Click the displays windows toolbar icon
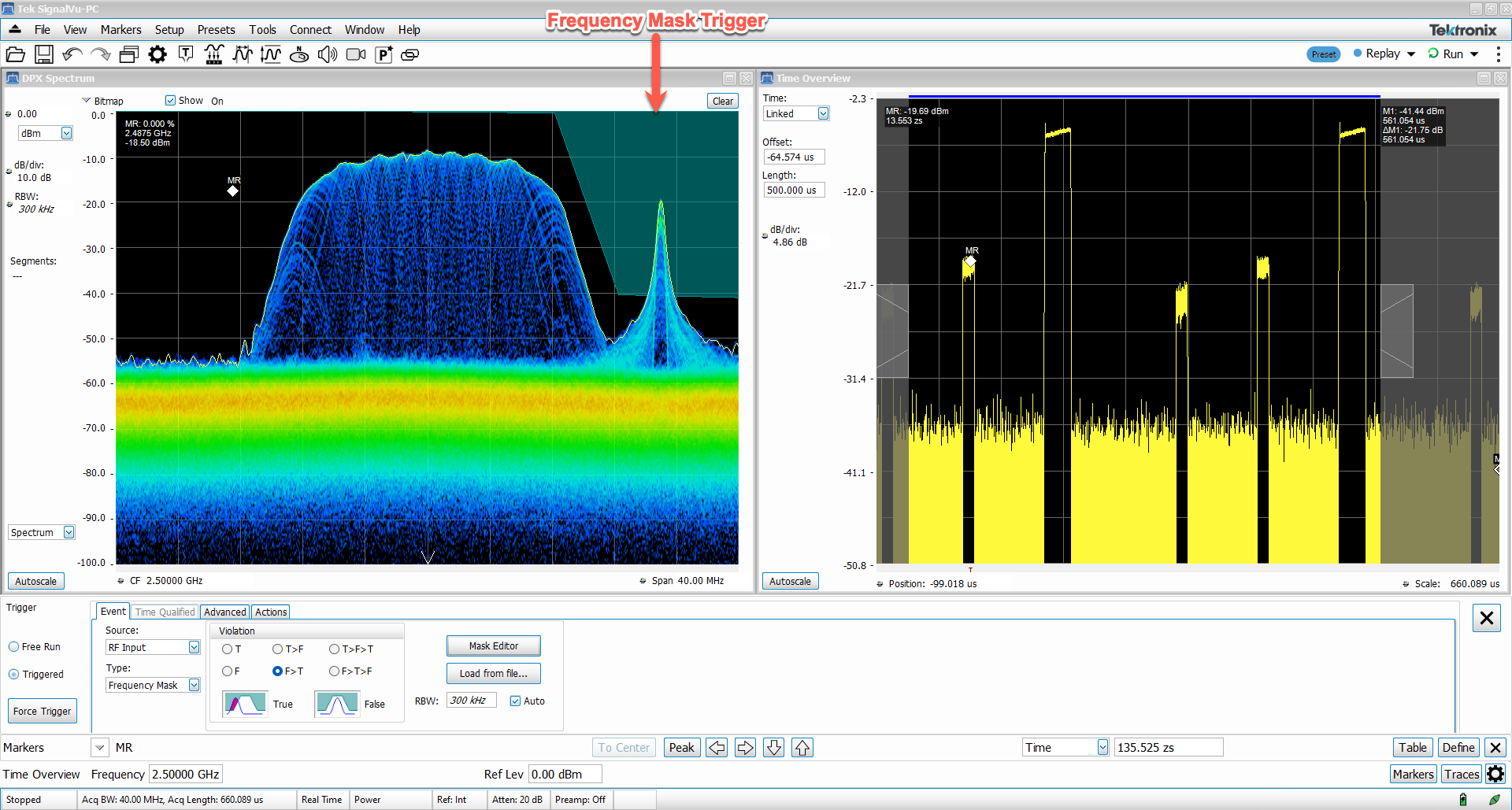This screenshot has height=810, width=1512. [x=129, y=54]
